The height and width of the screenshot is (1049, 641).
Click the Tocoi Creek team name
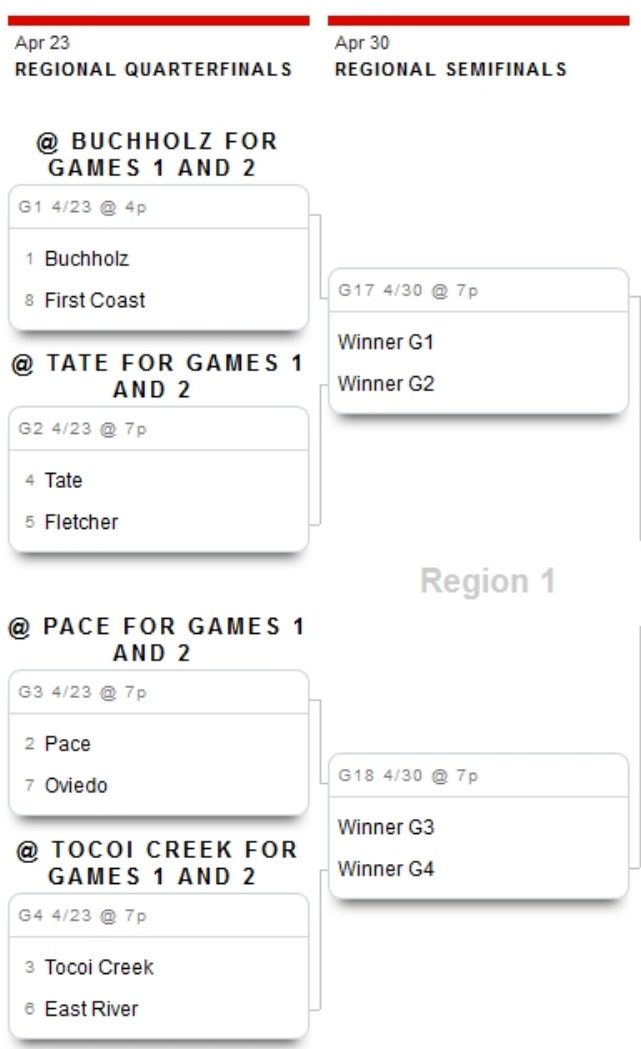[x=99, y=968]
